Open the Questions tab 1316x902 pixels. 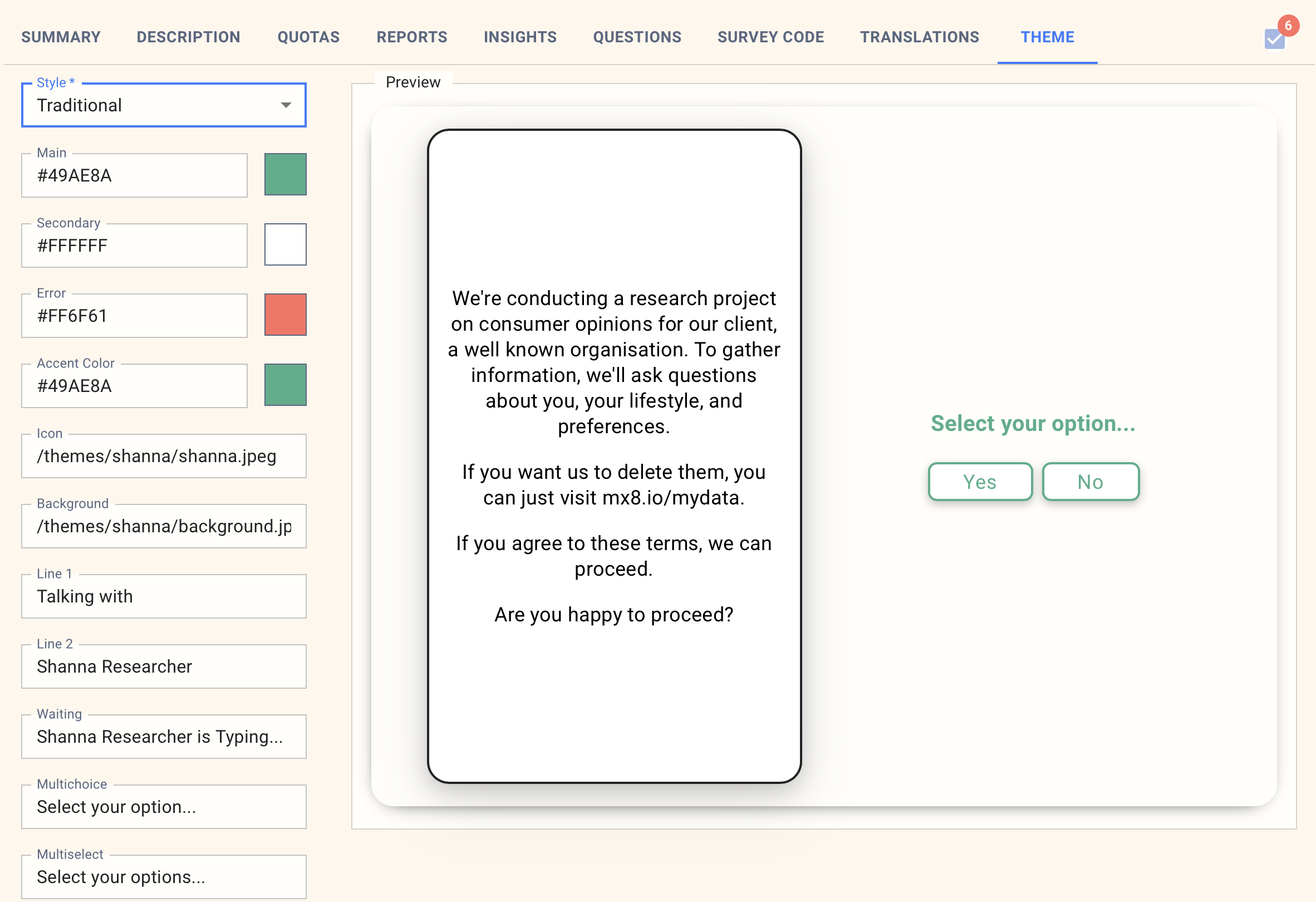coord(636,37)
